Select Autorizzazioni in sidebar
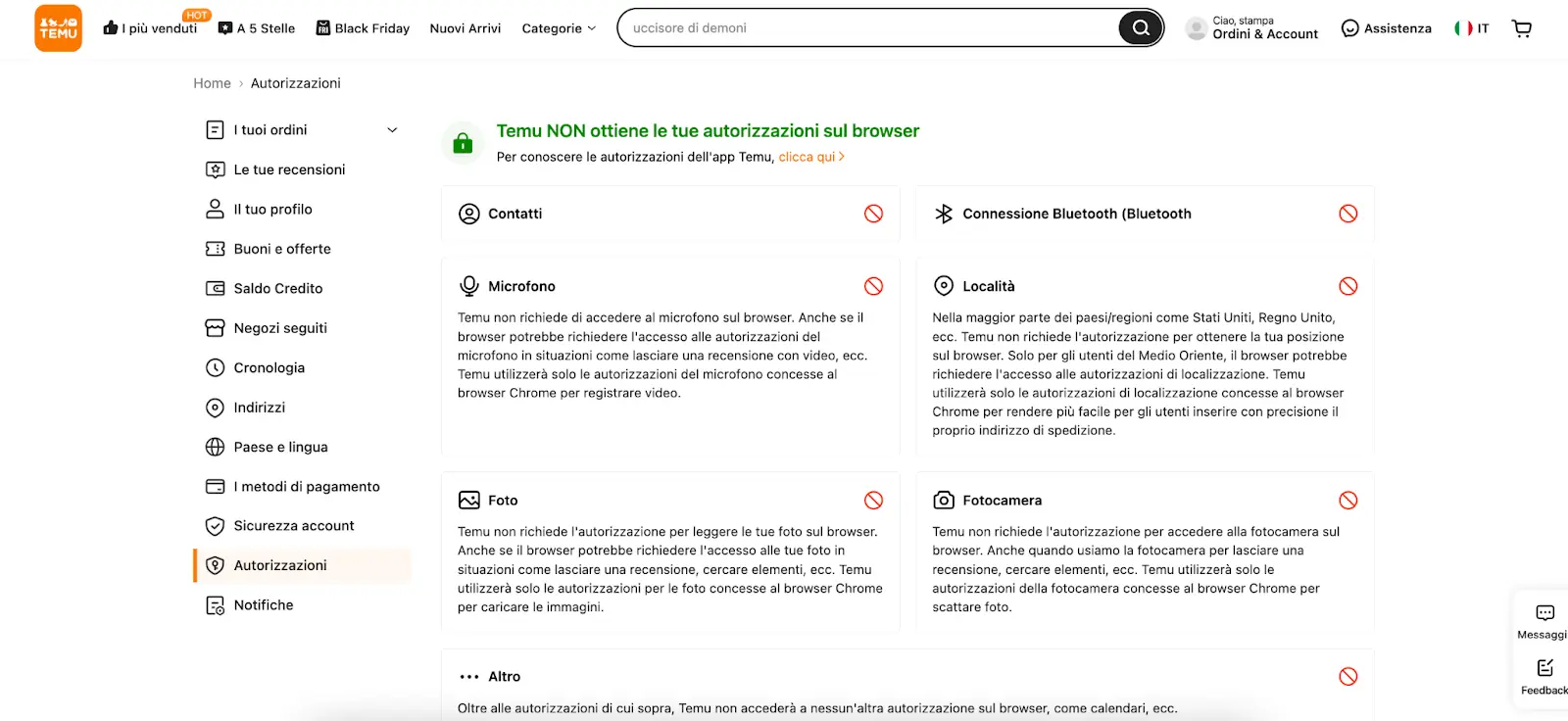The height and width of the screenshot is (721, 1568). [302, 565]
